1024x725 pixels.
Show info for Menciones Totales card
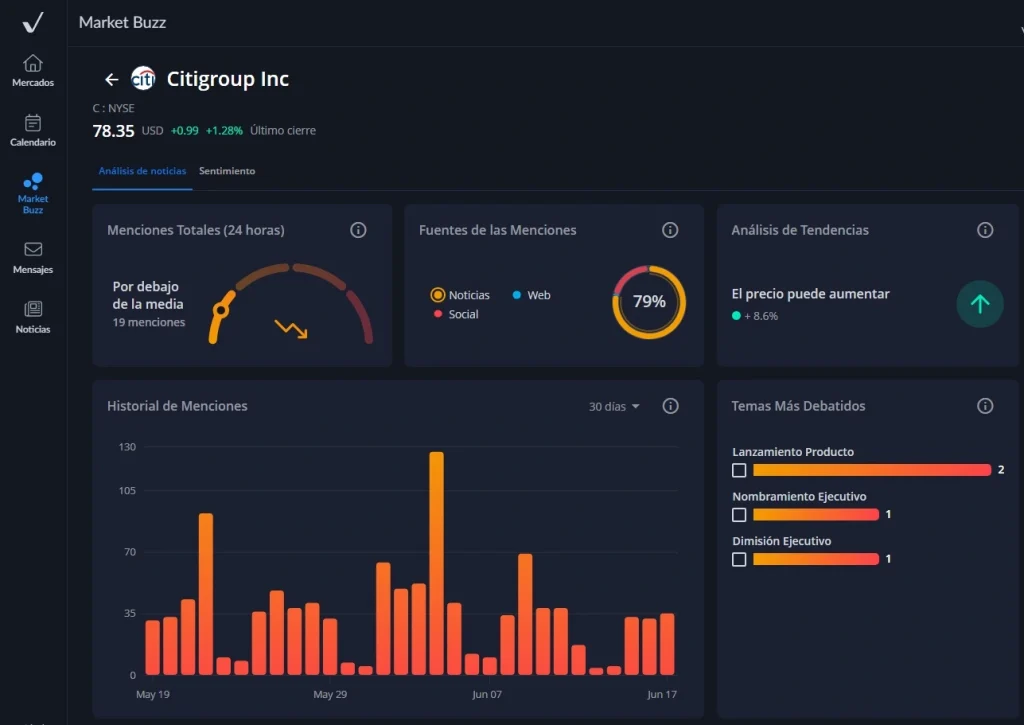coord(358,230)
